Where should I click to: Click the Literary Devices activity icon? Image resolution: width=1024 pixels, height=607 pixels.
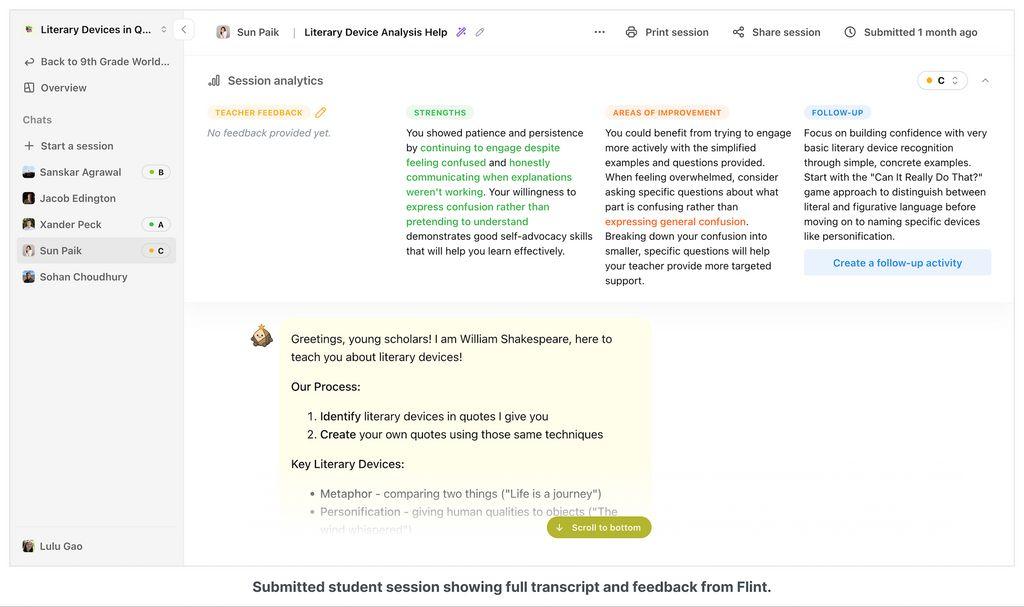[28, 29]
